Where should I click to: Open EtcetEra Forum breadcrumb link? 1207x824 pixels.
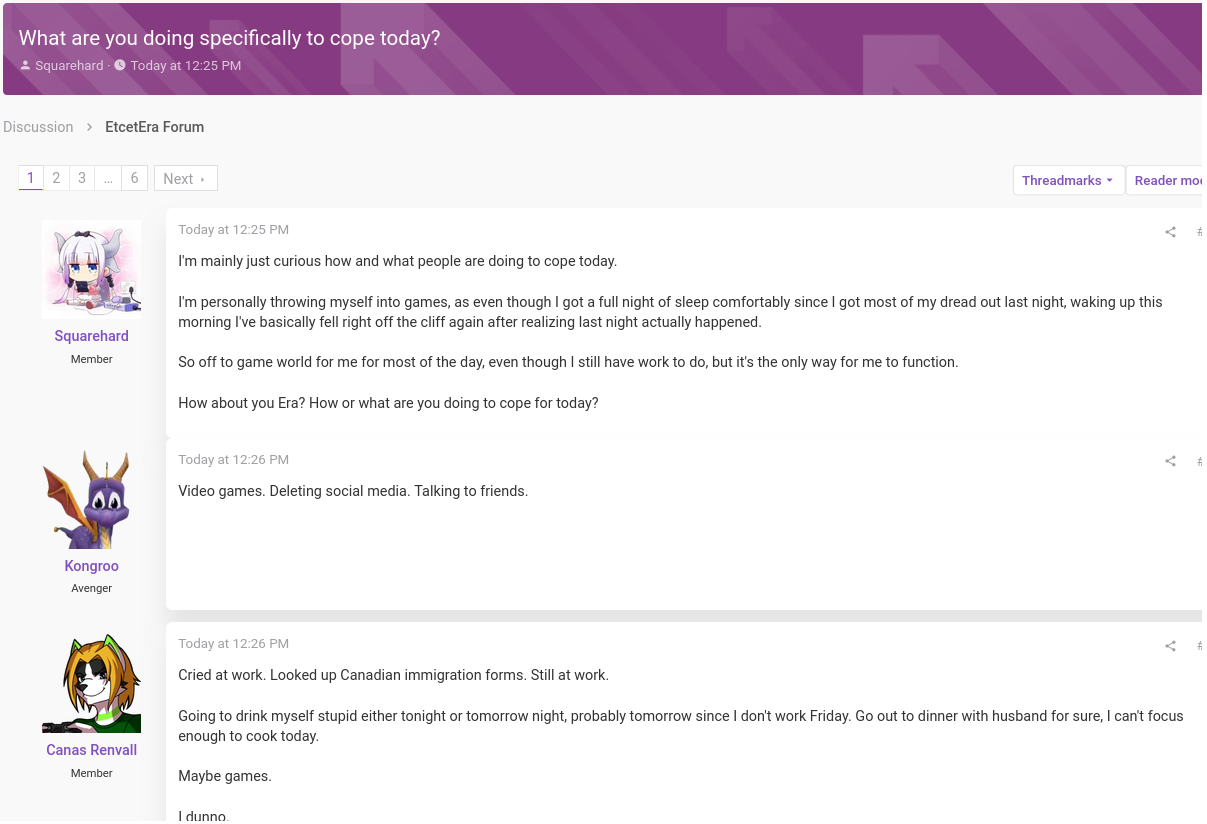(154, 127)
